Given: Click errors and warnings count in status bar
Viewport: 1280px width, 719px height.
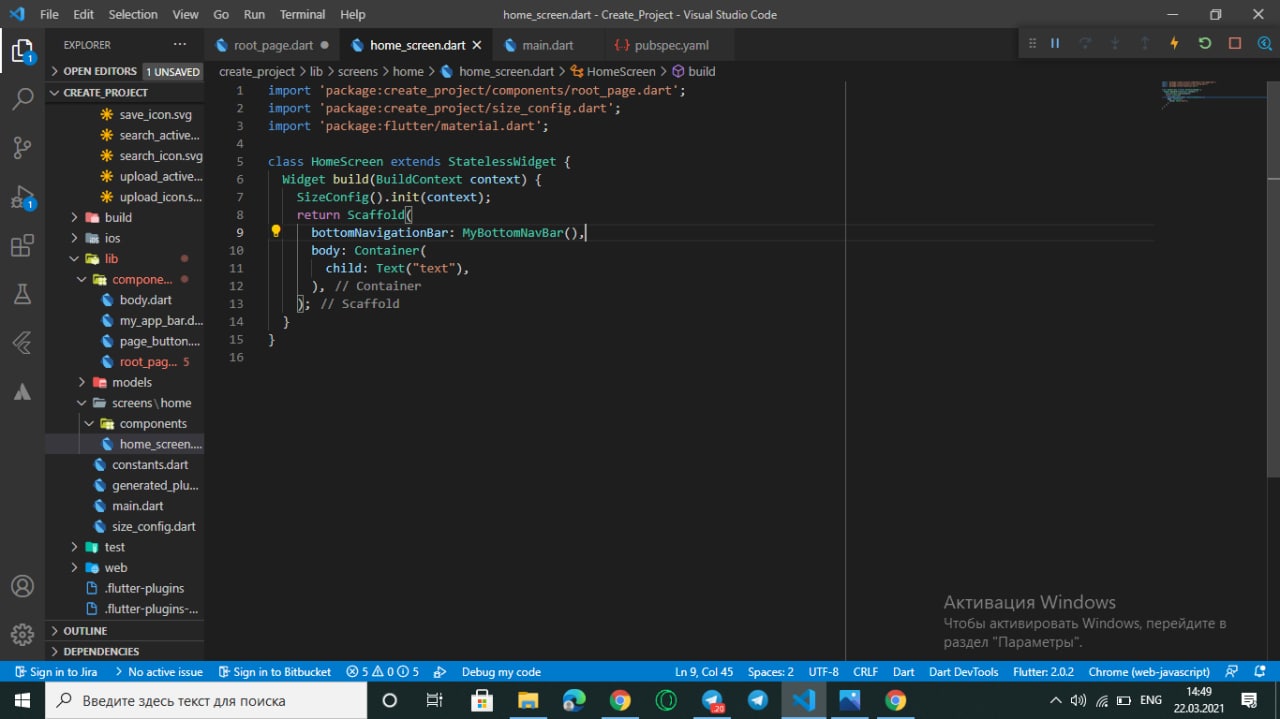Looking at the screenshot, I should click(382, 672).
